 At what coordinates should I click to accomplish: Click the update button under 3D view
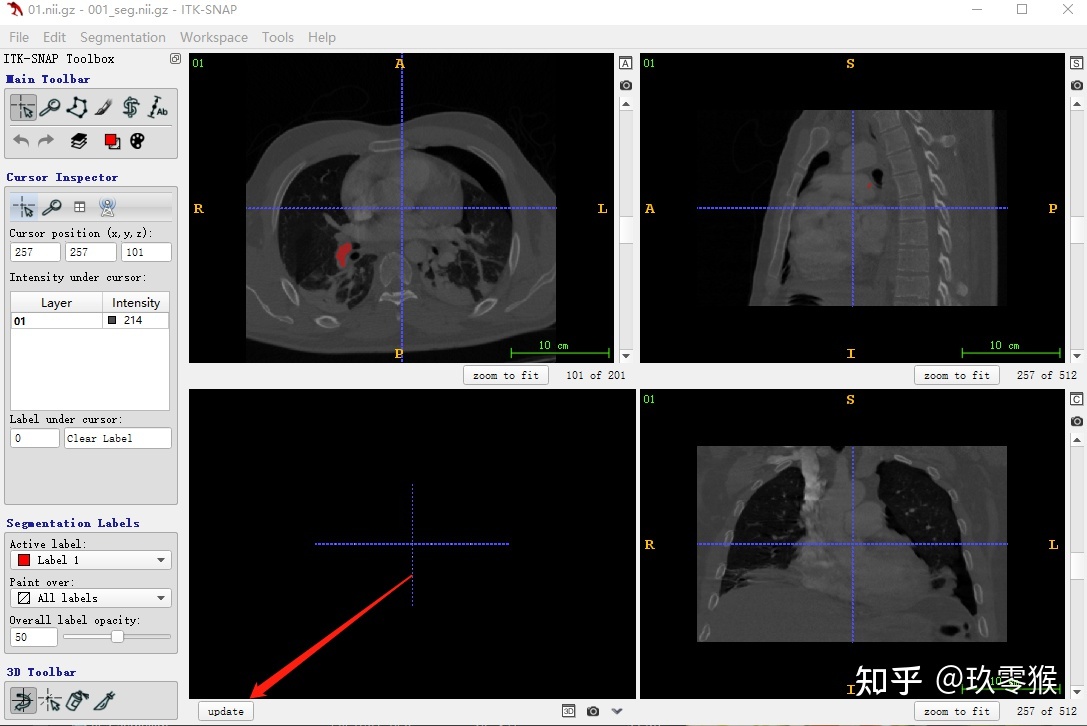226,711
